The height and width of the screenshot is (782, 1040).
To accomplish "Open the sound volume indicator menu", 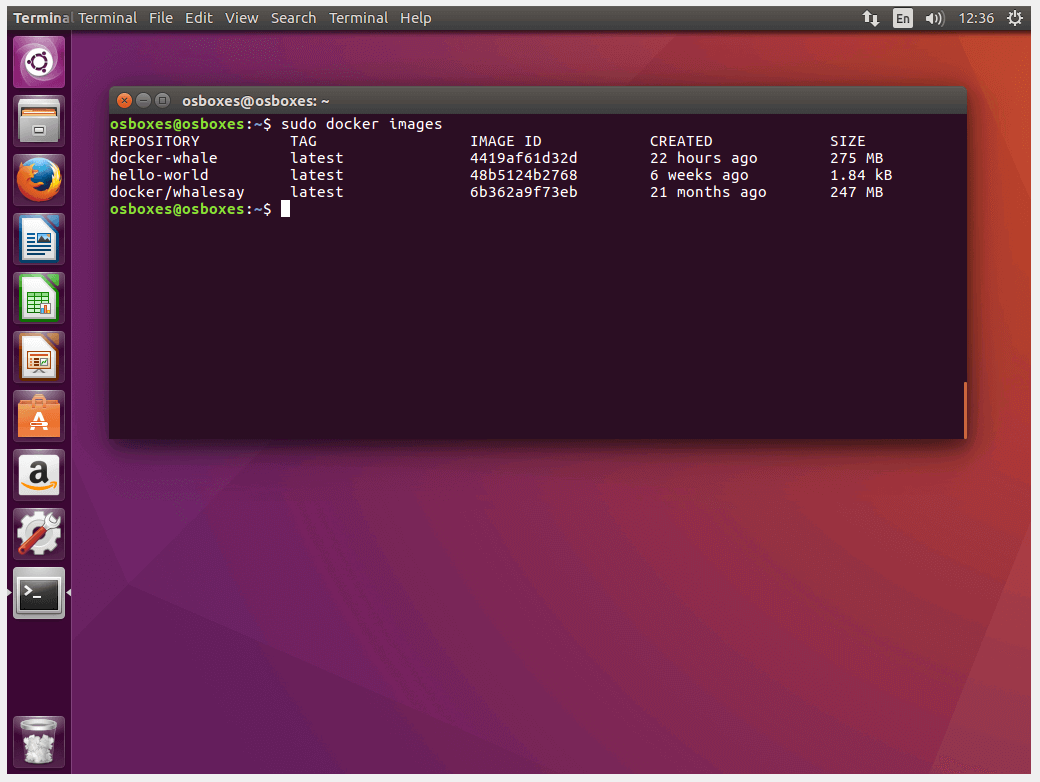I will (x=934, y=18).
